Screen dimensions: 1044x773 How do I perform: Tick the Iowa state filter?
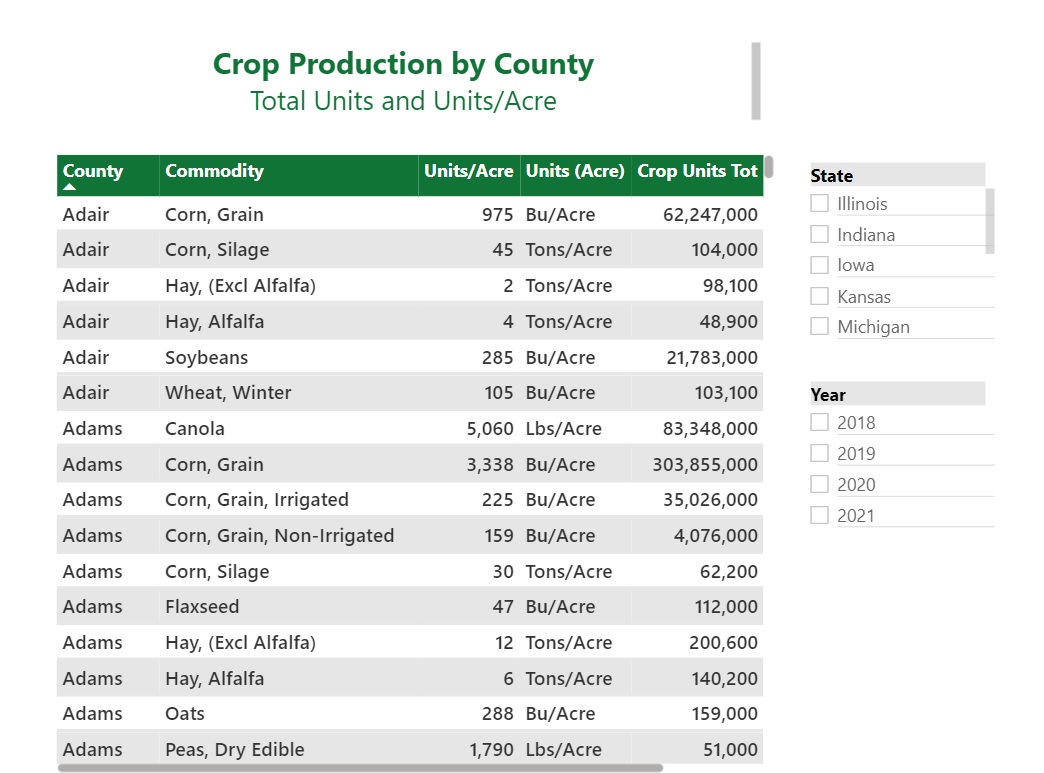point(820,265)
